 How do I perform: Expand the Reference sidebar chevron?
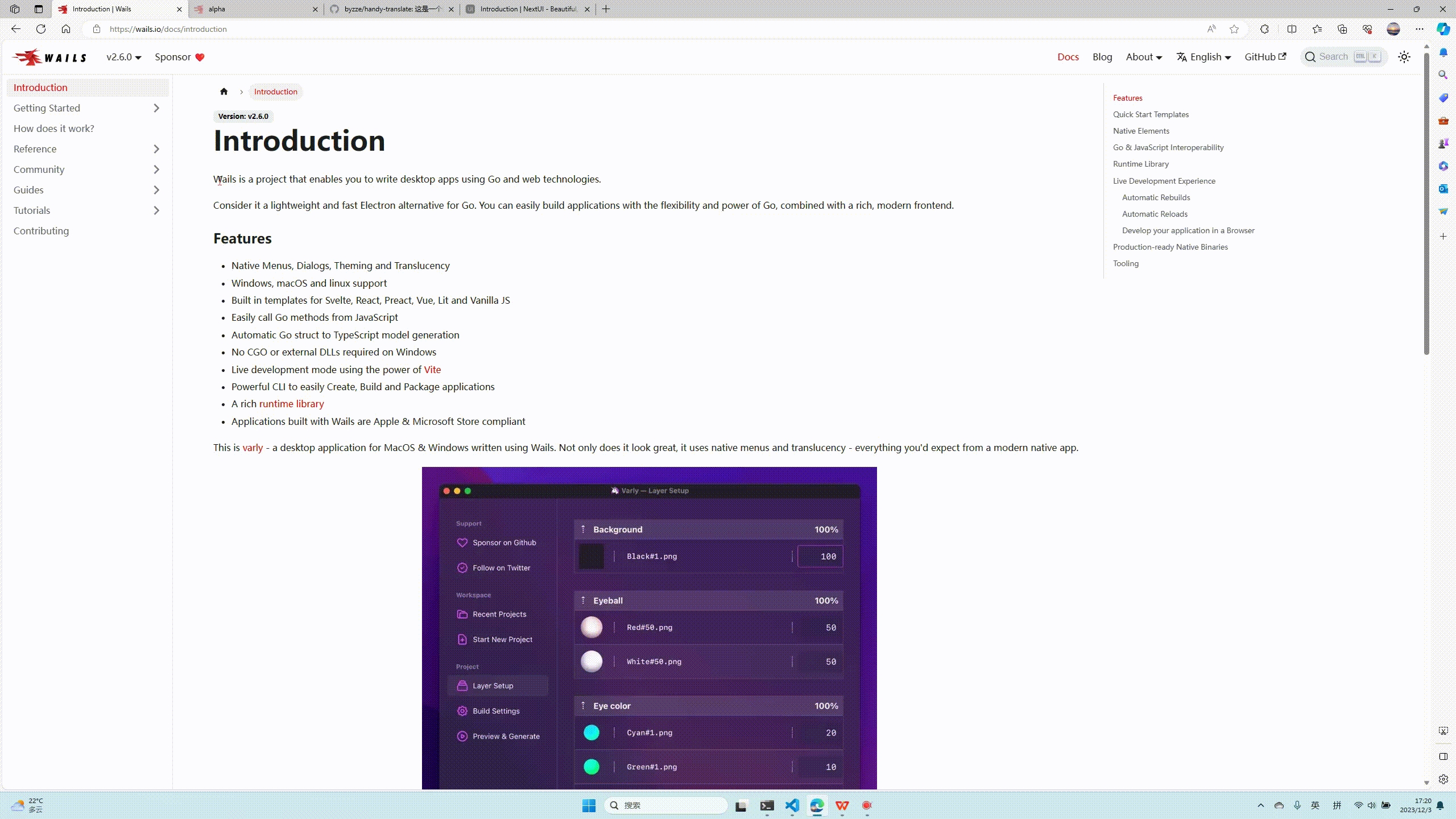(156, 149)
